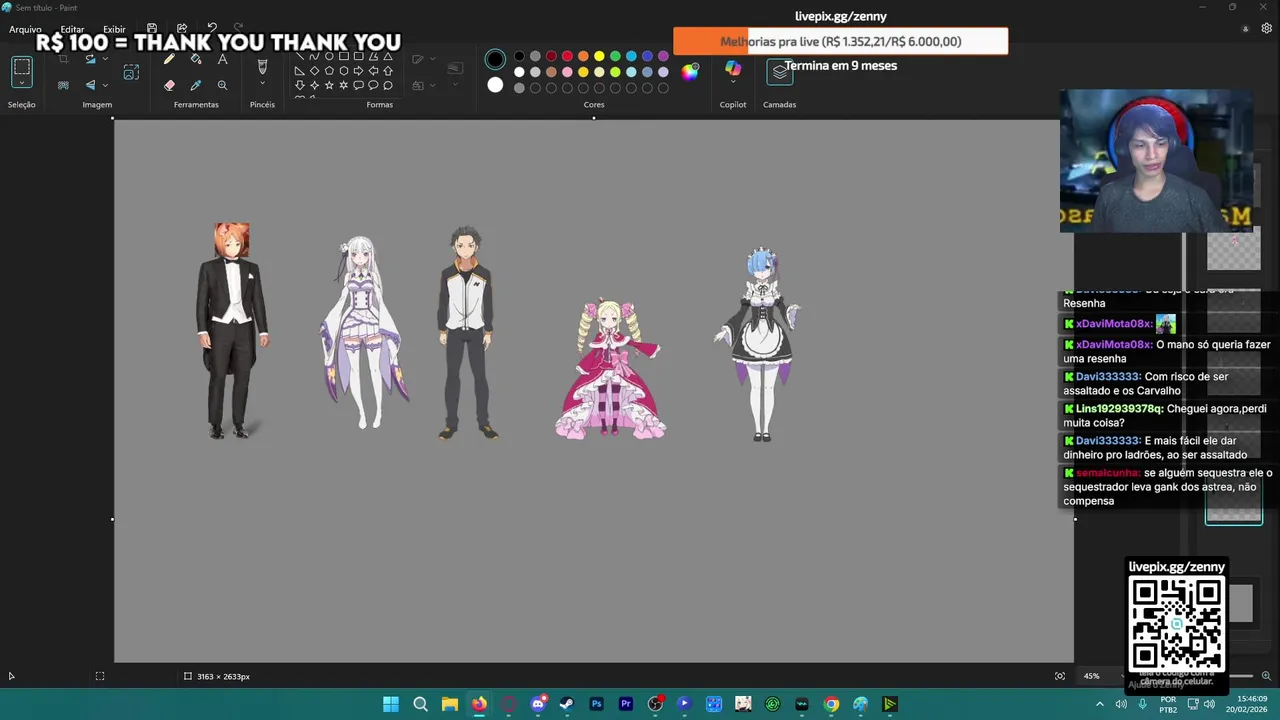Image resolution: width=1280 pixels, height=720 pixels.
Task: Open the Camadas layers panel
Action: coord(780,72)
